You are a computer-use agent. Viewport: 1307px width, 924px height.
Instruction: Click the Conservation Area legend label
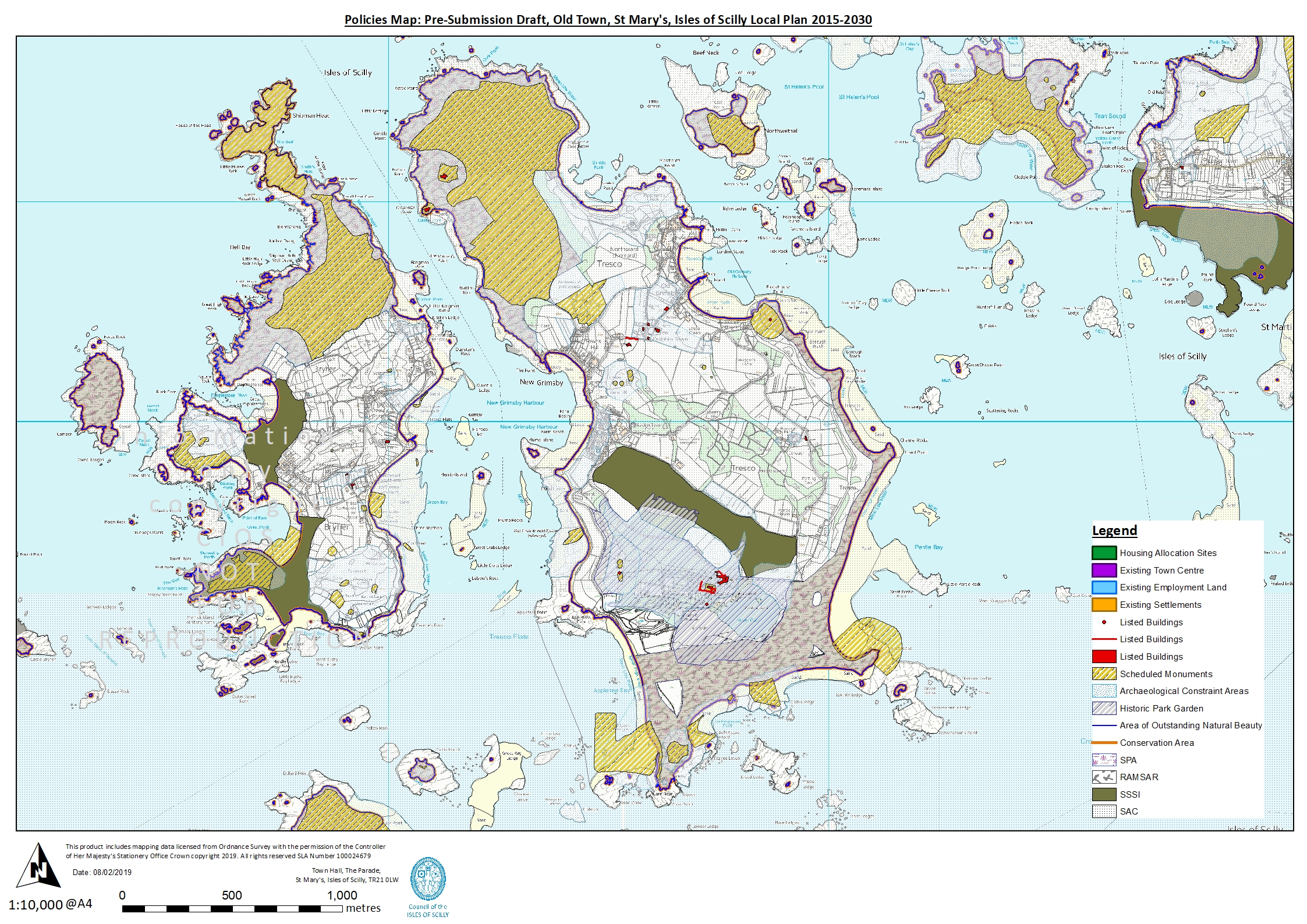tap(1156, 743)
